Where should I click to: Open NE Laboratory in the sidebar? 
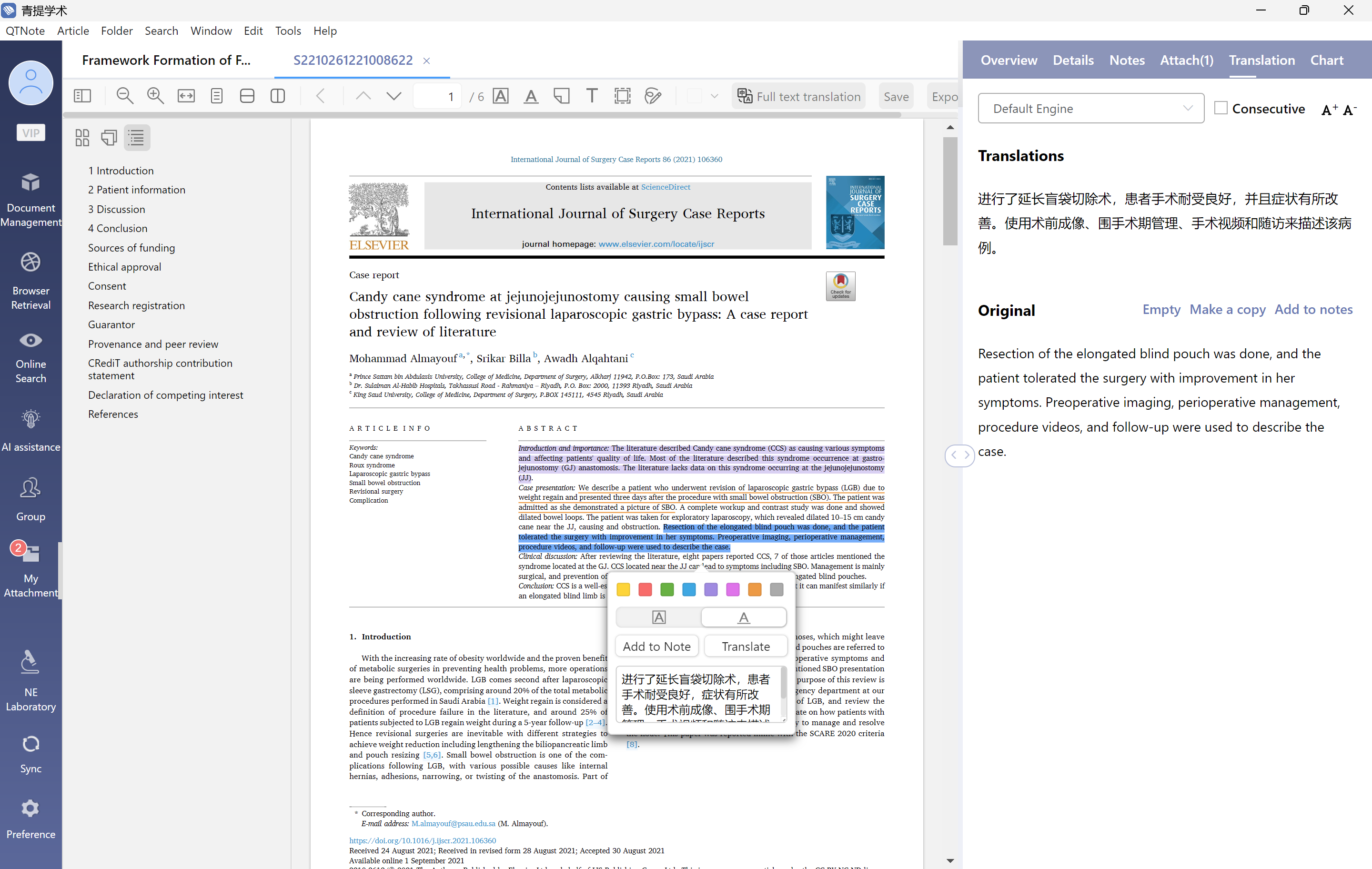coord(31,681)
